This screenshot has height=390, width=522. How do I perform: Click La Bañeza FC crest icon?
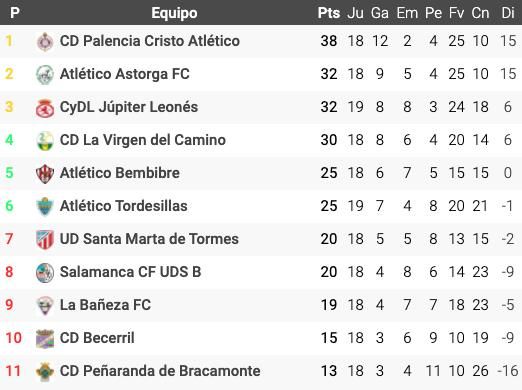point(45,305)
